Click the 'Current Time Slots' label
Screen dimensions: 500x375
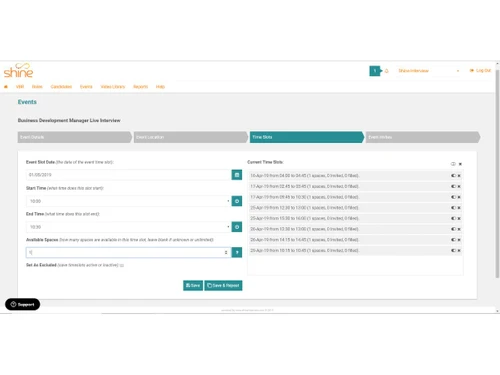point(265,162)
